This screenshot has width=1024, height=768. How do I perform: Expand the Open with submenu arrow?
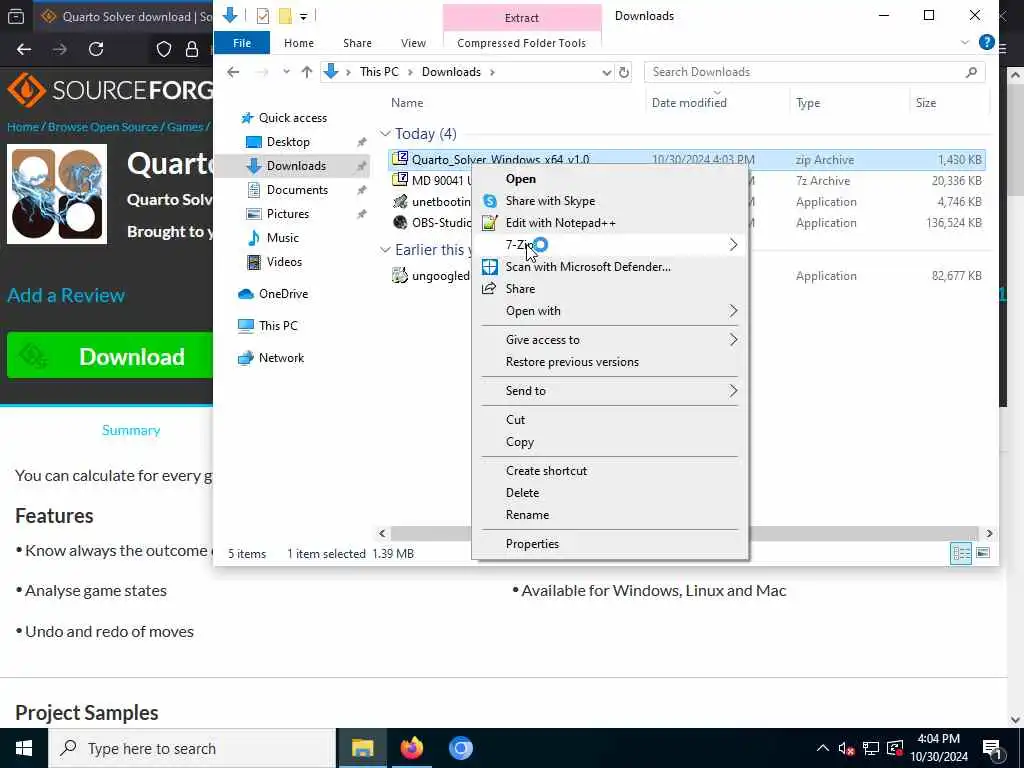coord(733,311)
